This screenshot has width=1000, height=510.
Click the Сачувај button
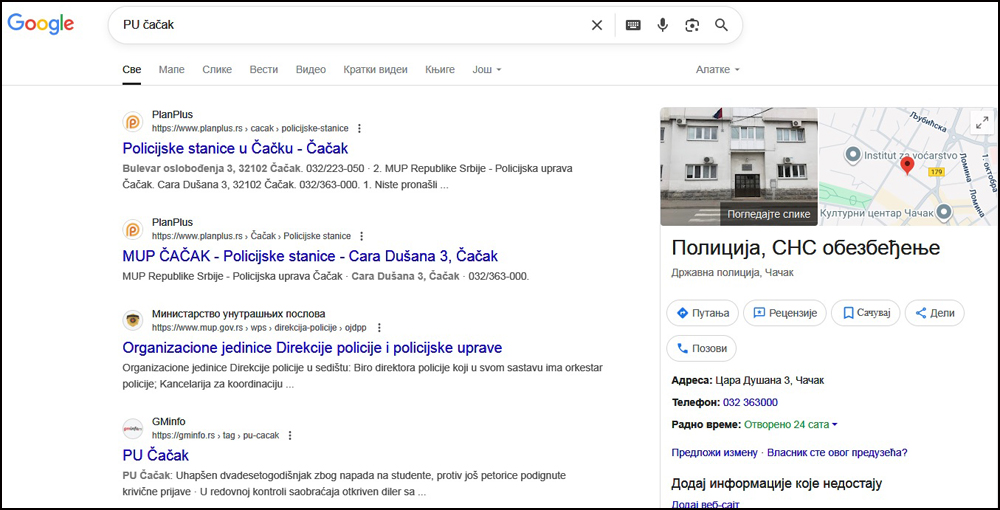tap(865, 313)
